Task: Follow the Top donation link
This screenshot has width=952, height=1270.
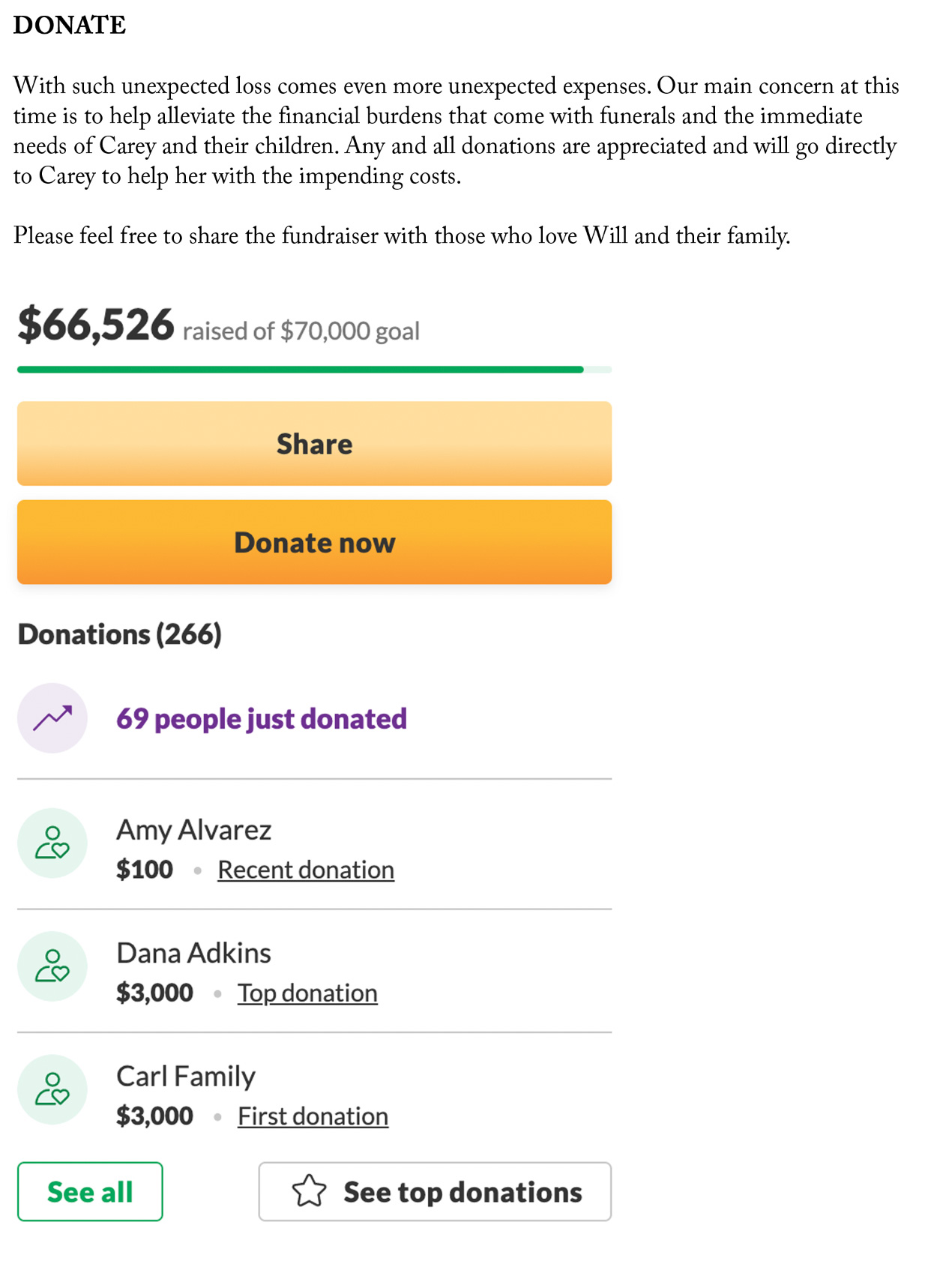Action: click(x=307, y=993)
